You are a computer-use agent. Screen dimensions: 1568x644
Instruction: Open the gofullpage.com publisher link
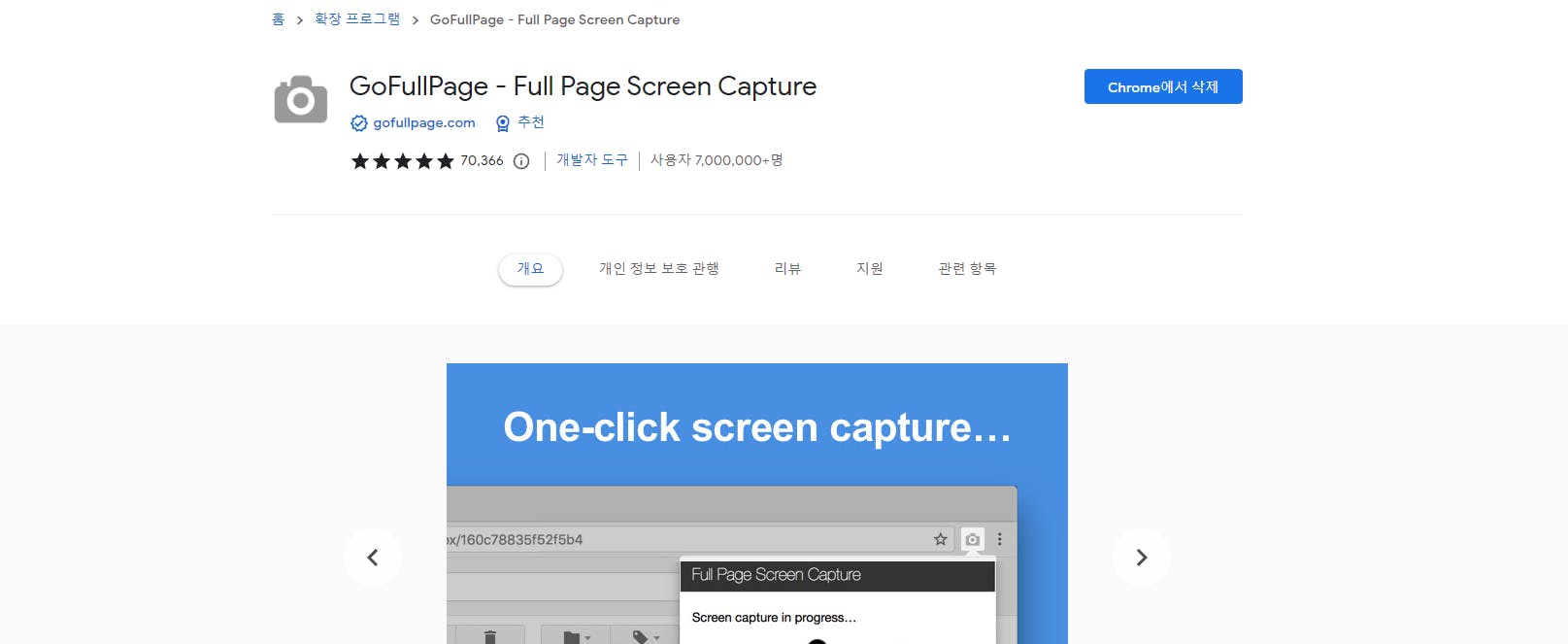coord(424,123)
